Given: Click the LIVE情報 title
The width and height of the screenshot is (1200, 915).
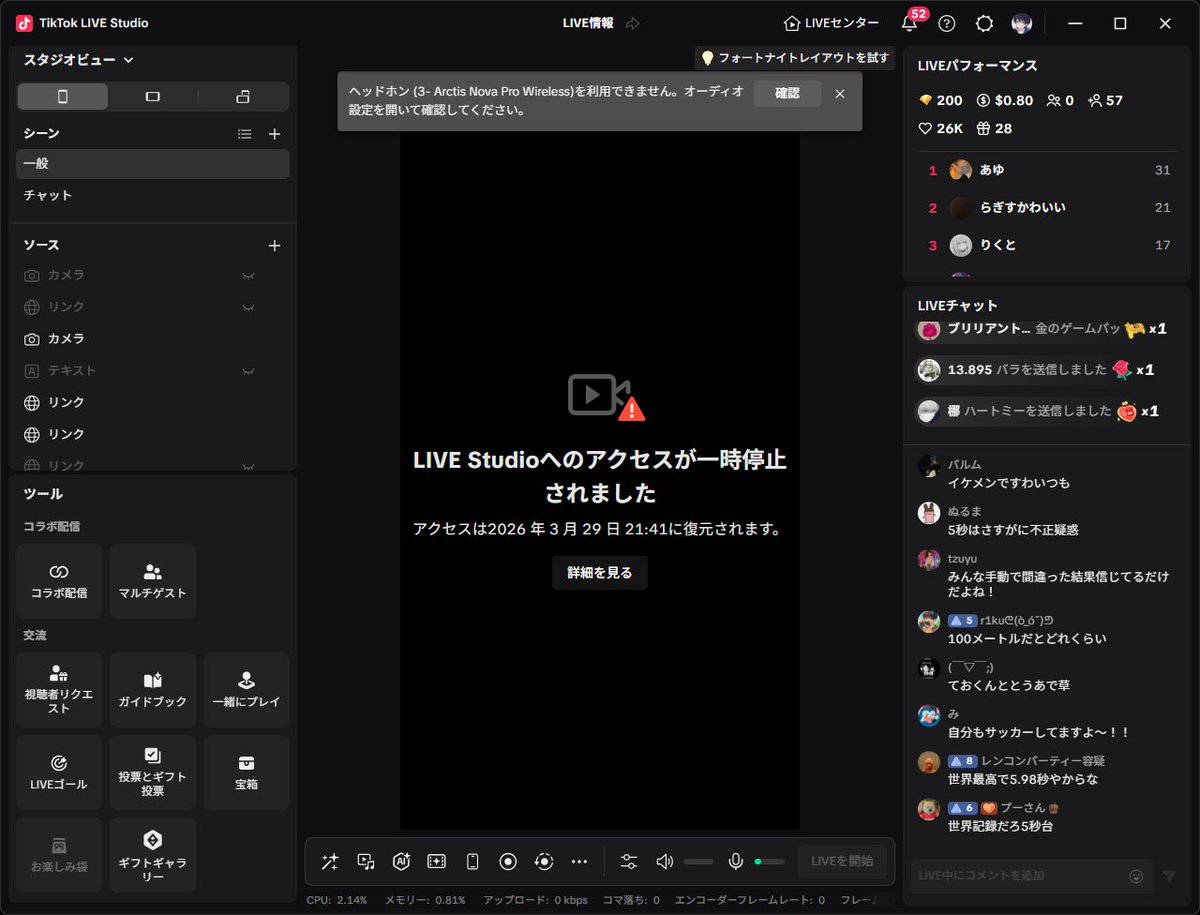Looking at the screenshot, I should 588,23.
